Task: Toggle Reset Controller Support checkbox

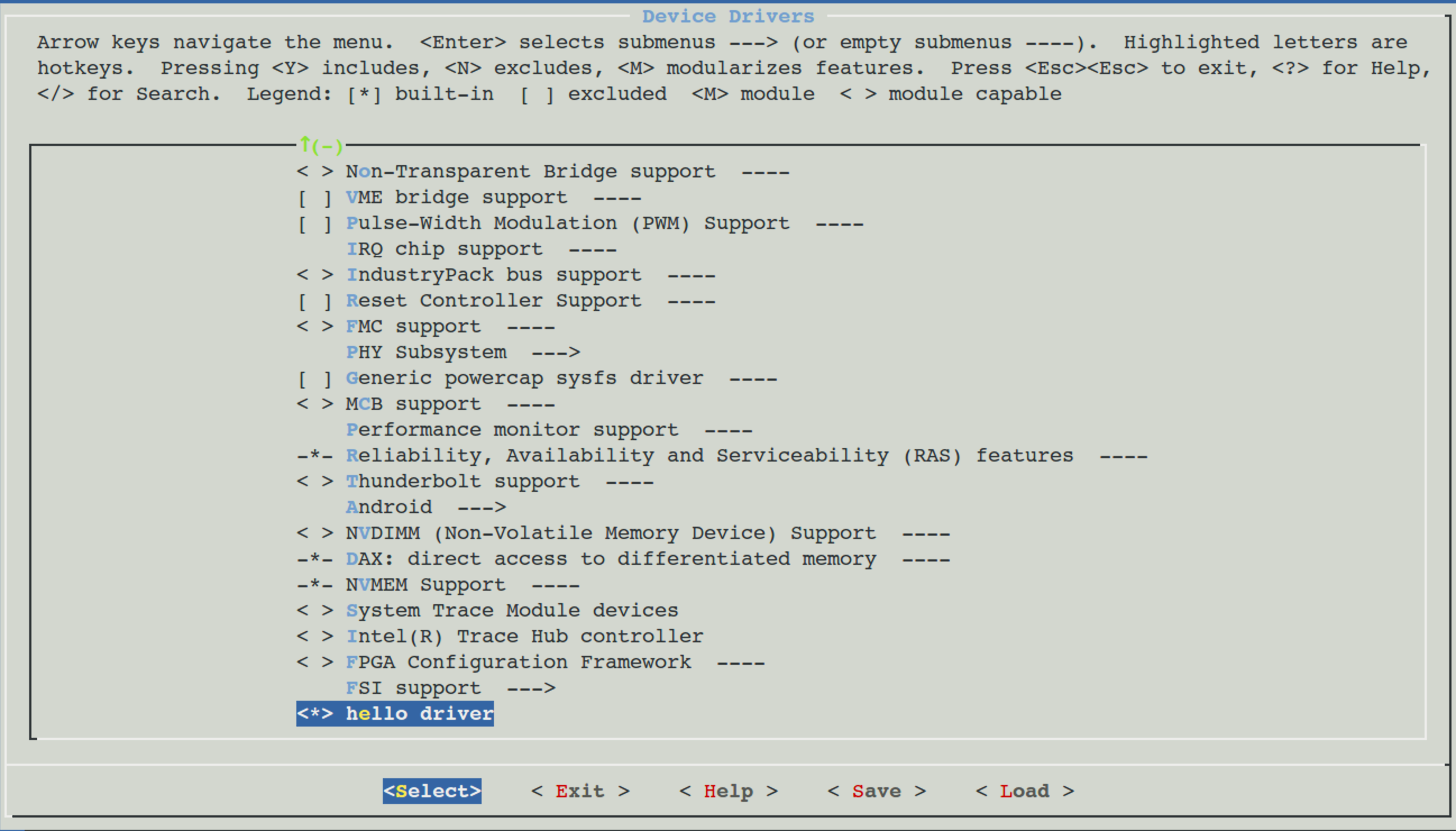Action: point(314,302)
